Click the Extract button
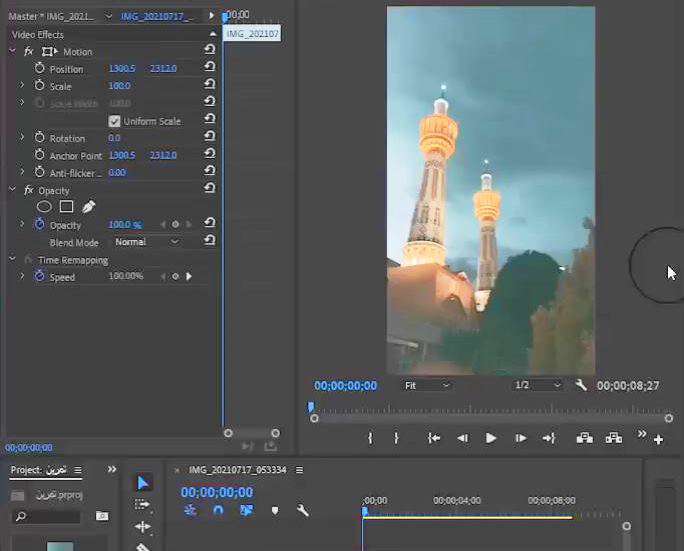684x551 pixels. 613,438
